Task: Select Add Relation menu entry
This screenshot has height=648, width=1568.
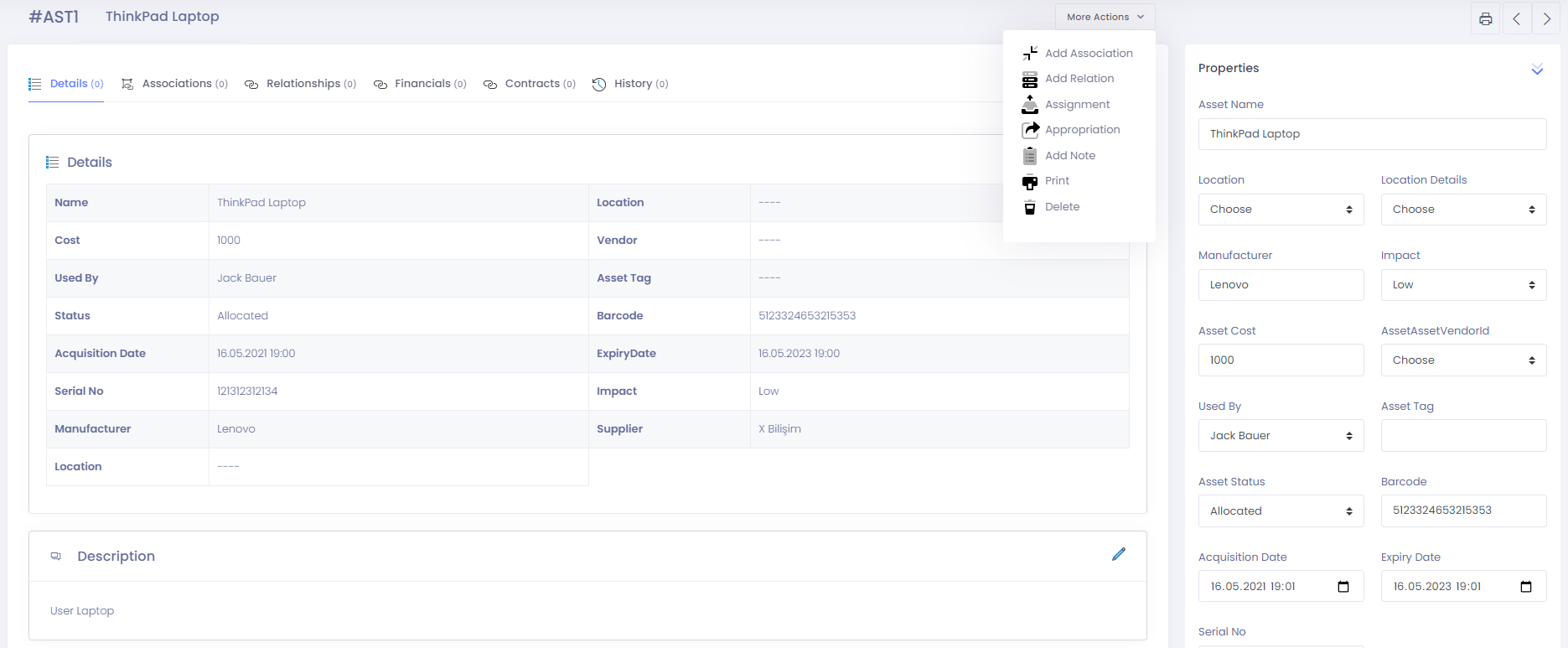Action: click(x=1079, y=79)
